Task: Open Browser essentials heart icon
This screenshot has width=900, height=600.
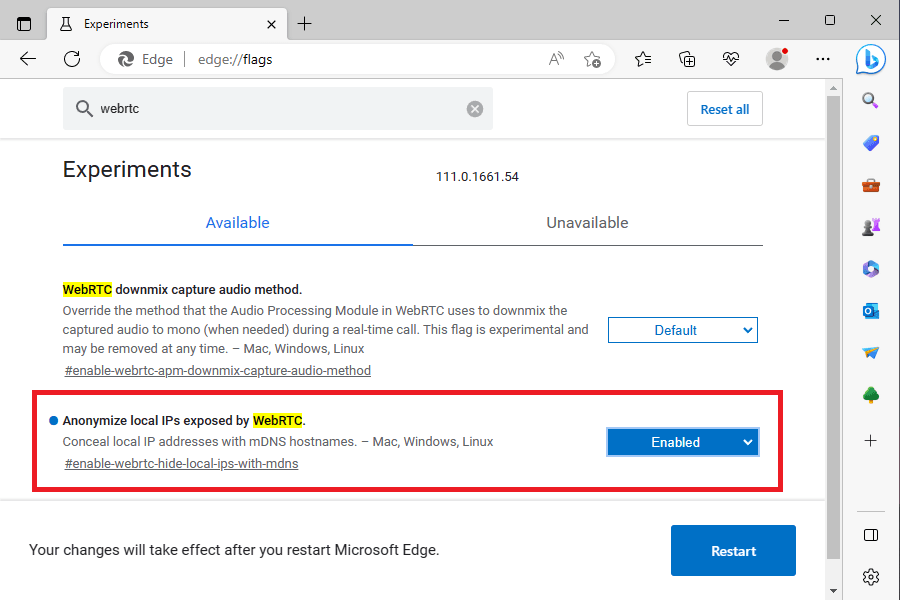Action: pos(731,59)
